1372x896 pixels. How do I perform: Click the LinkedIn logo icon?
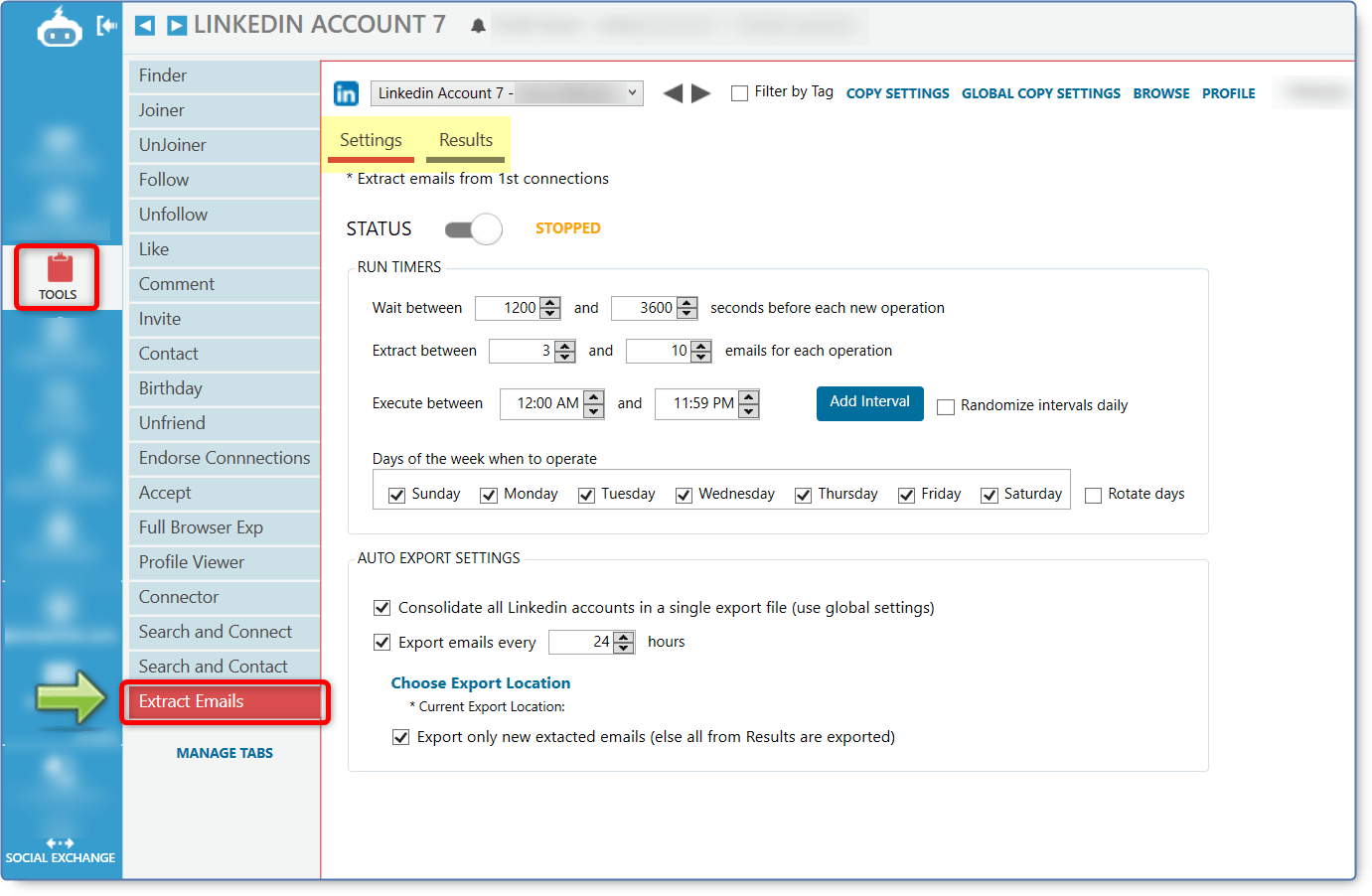[346, 93]
